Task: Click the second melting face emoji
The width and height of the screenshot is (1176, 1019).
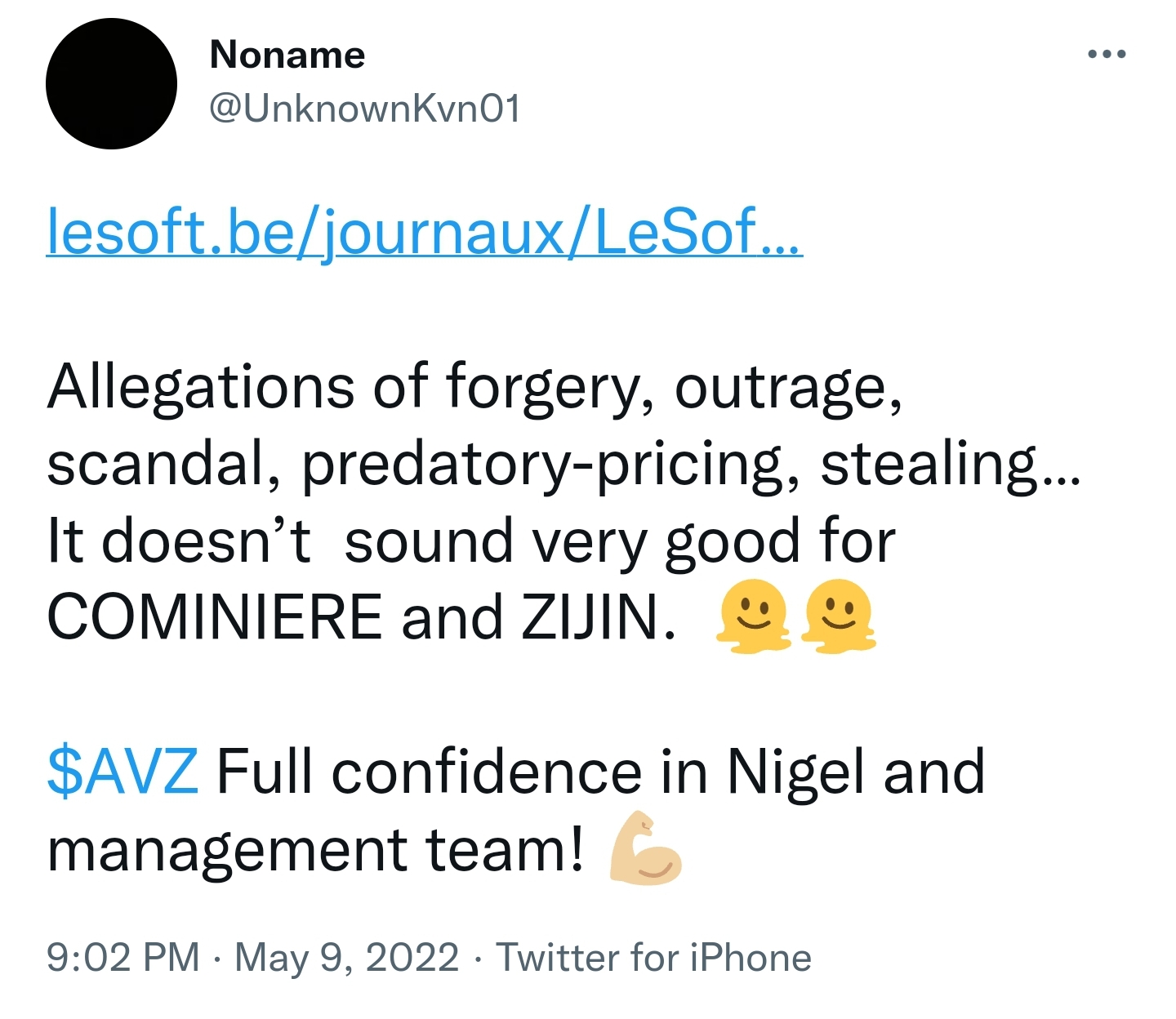Action: tap(838, 616)
